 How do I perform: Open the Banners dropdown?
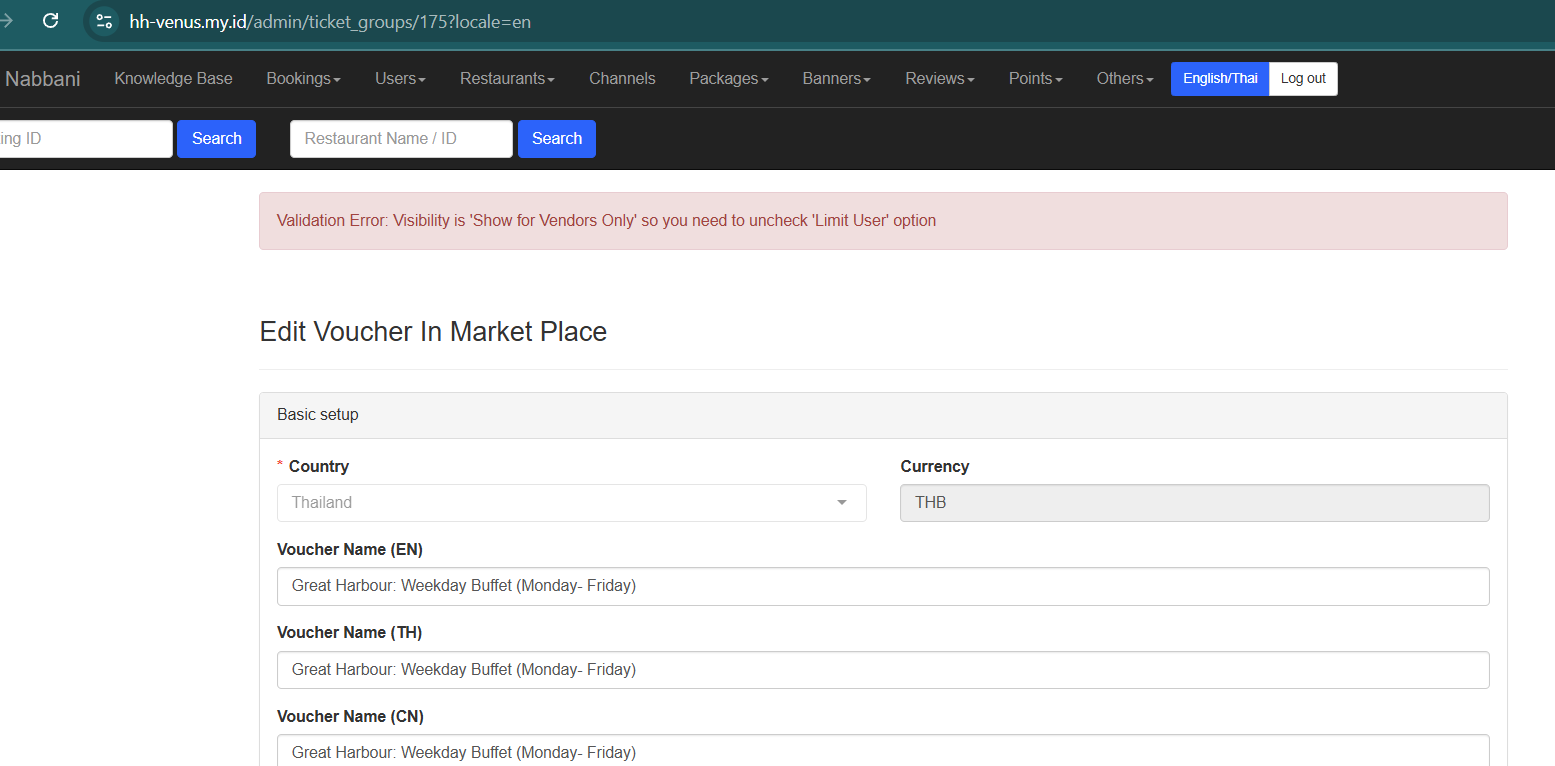pos(836,79)
